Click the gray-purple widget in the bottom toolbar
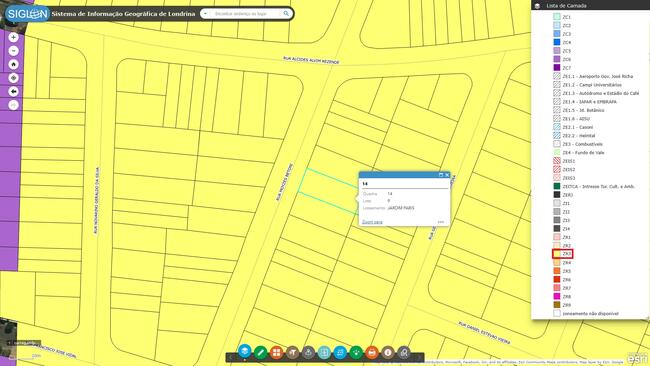The height and width of the screenshot is (366, 650). tap(308, 353)
